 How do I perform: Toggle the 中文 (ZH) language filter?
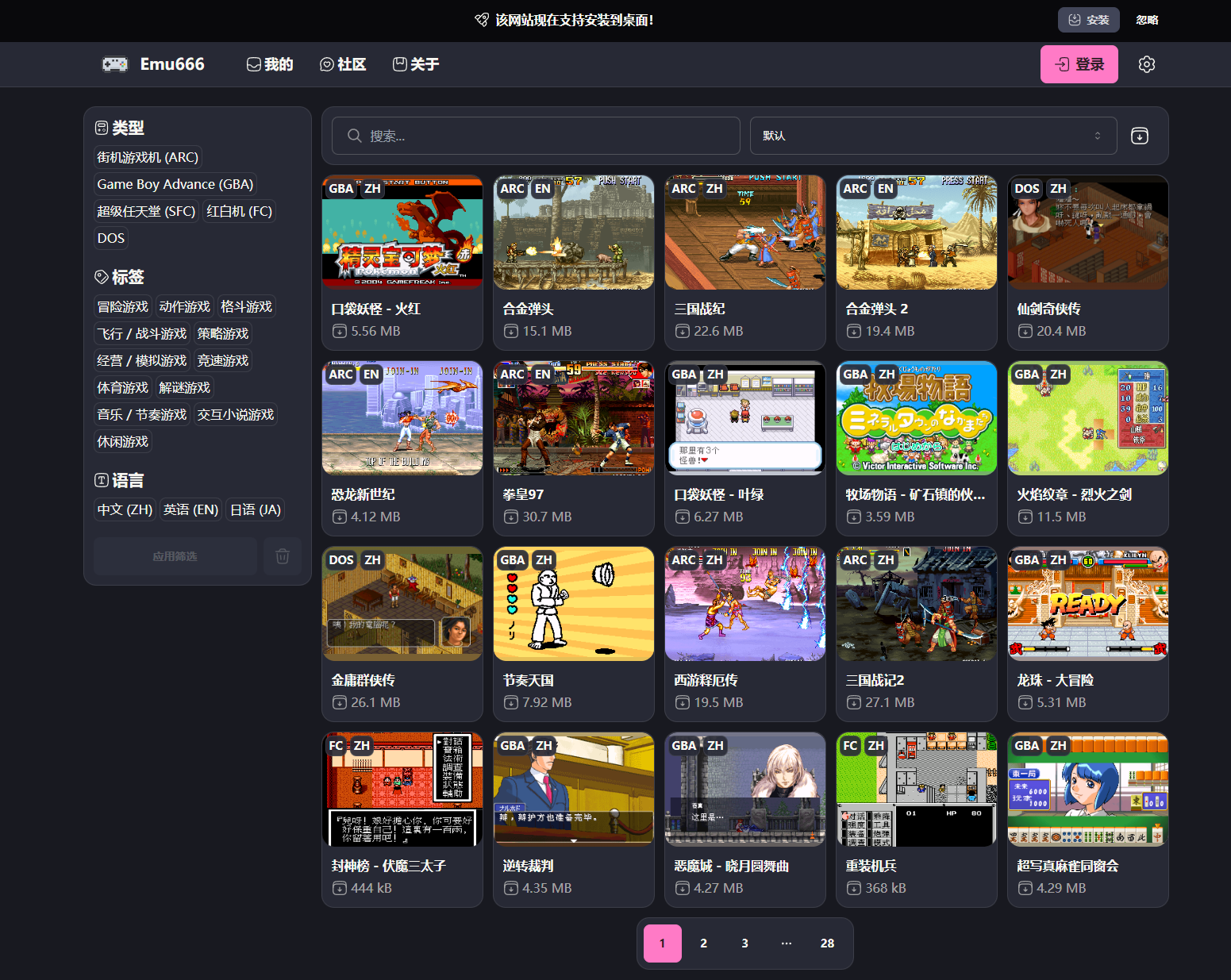(125, 510)
